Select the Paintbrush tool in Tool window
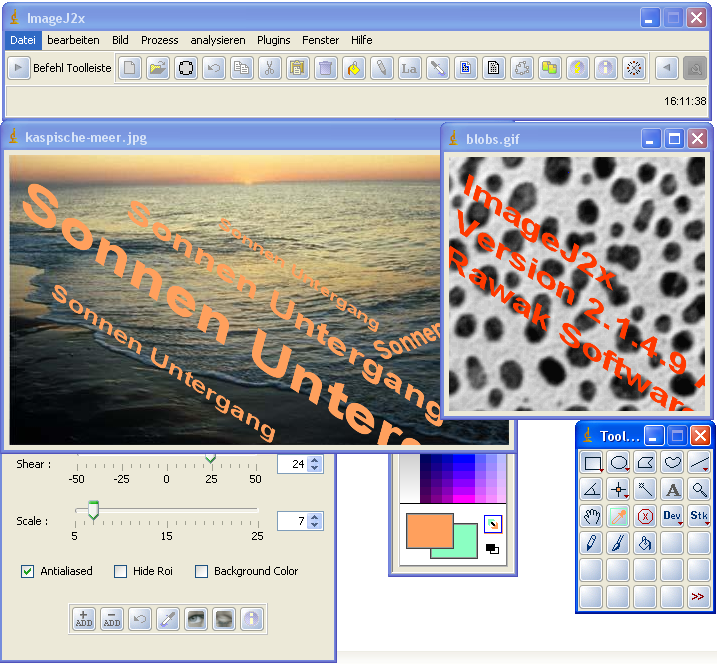The image size is (717, 664). [x=619, y=543]
